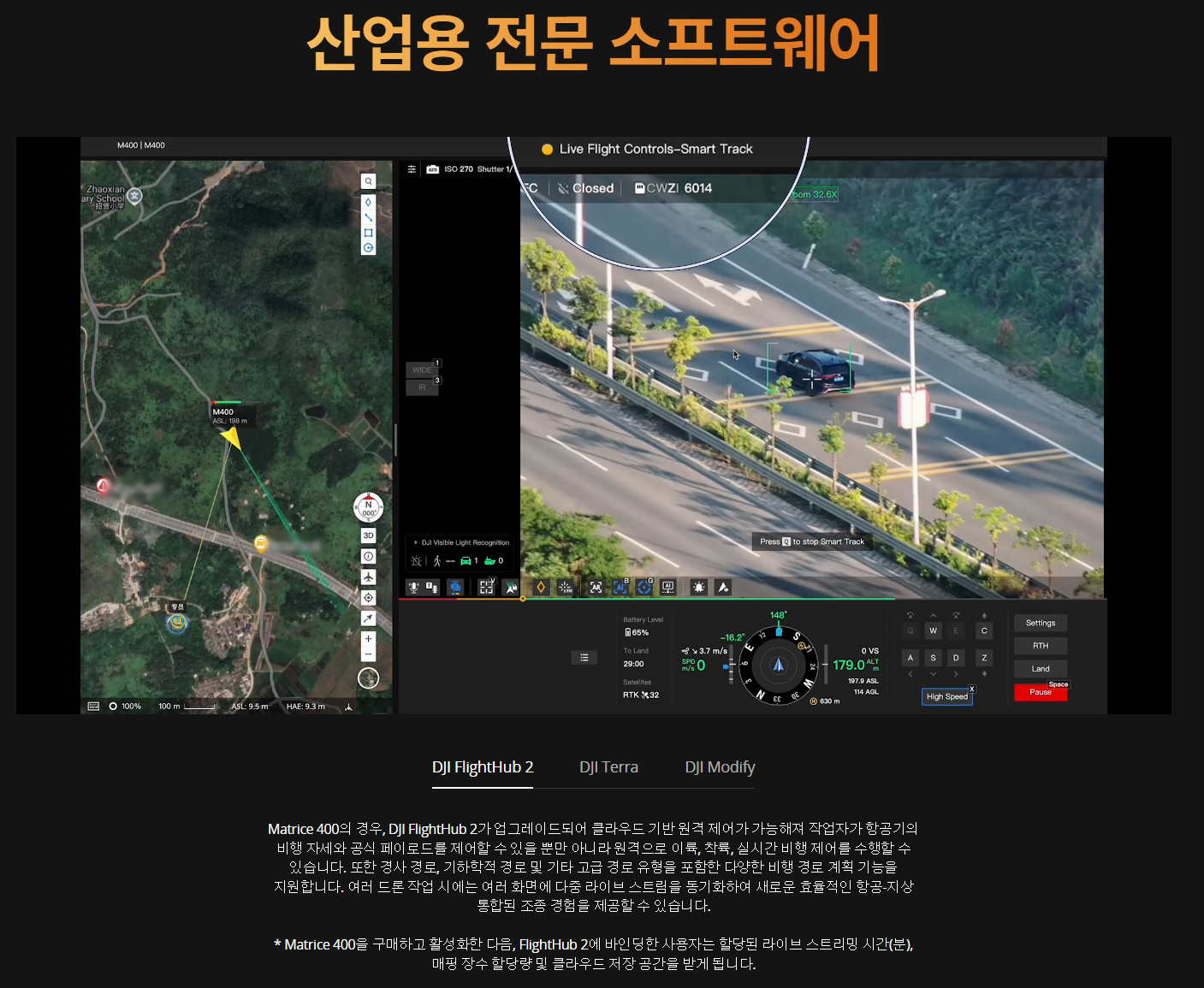
Task: Click the airplane aircraft-locate map button
Action: click(369, 577)
